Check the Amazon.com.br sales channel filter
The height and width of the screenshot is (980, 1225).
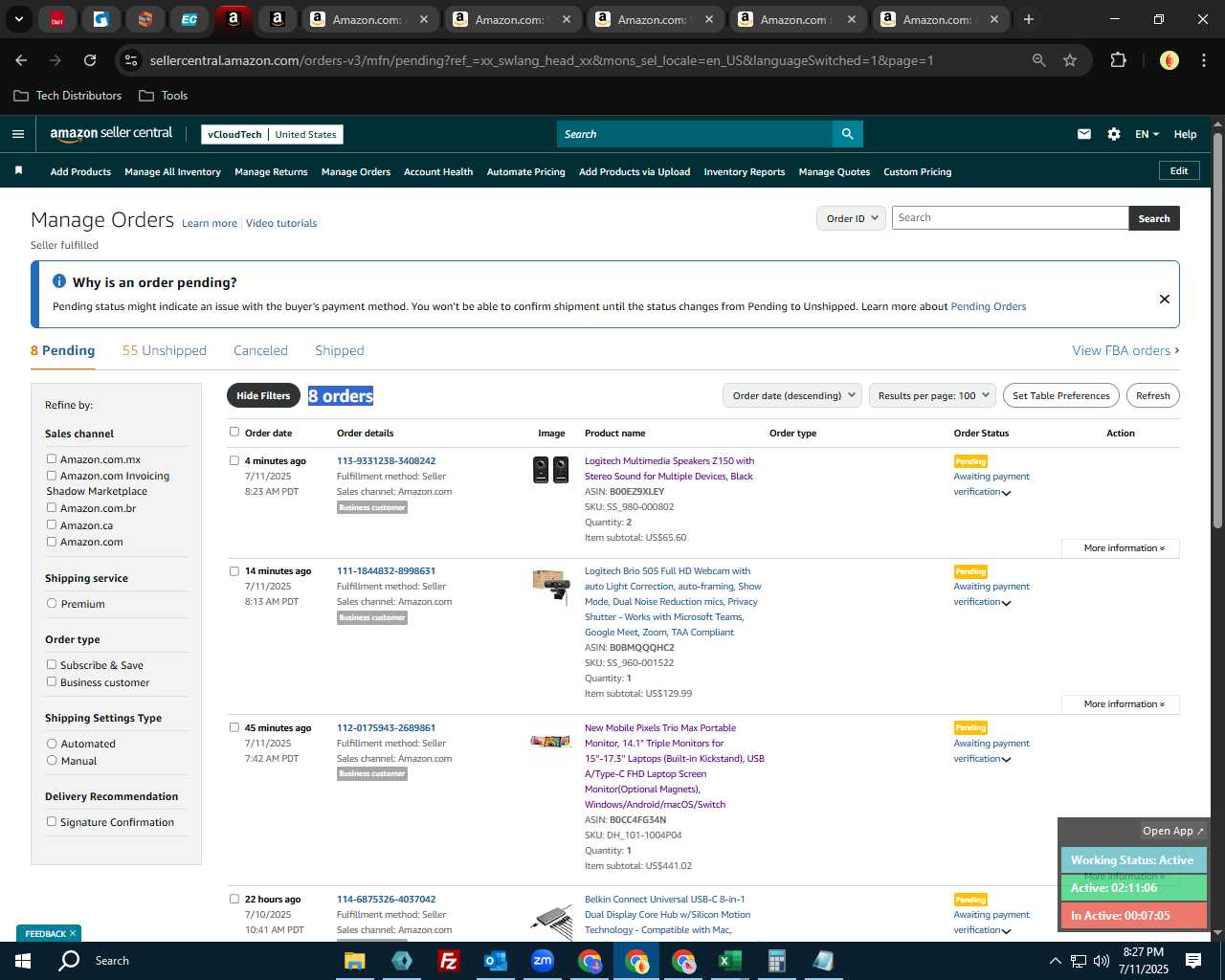click(52, 507)
